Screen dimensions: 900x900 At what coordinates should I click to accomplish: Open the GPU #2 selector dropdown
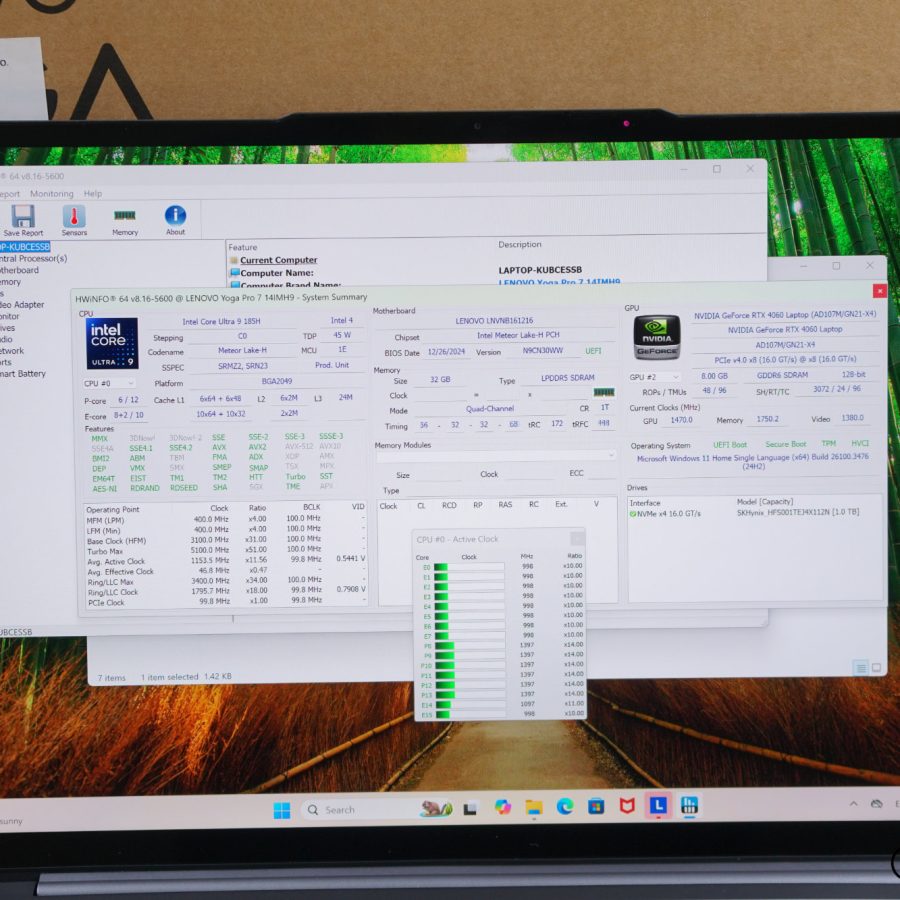click(x=654, y=377)
